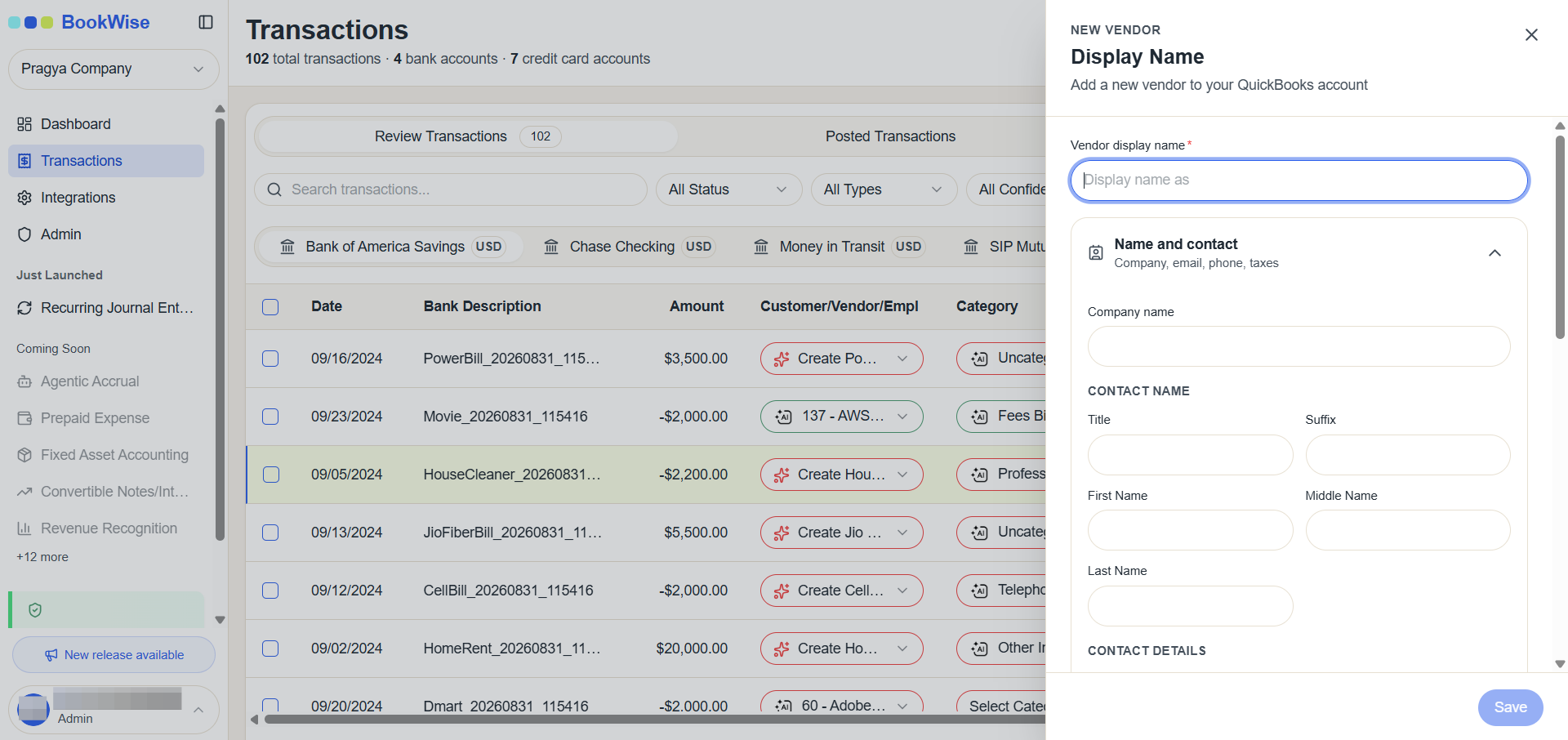The image size is (1568, 740).
Task: Click the Chase Checking bank icon
Action: click(551, 247)
